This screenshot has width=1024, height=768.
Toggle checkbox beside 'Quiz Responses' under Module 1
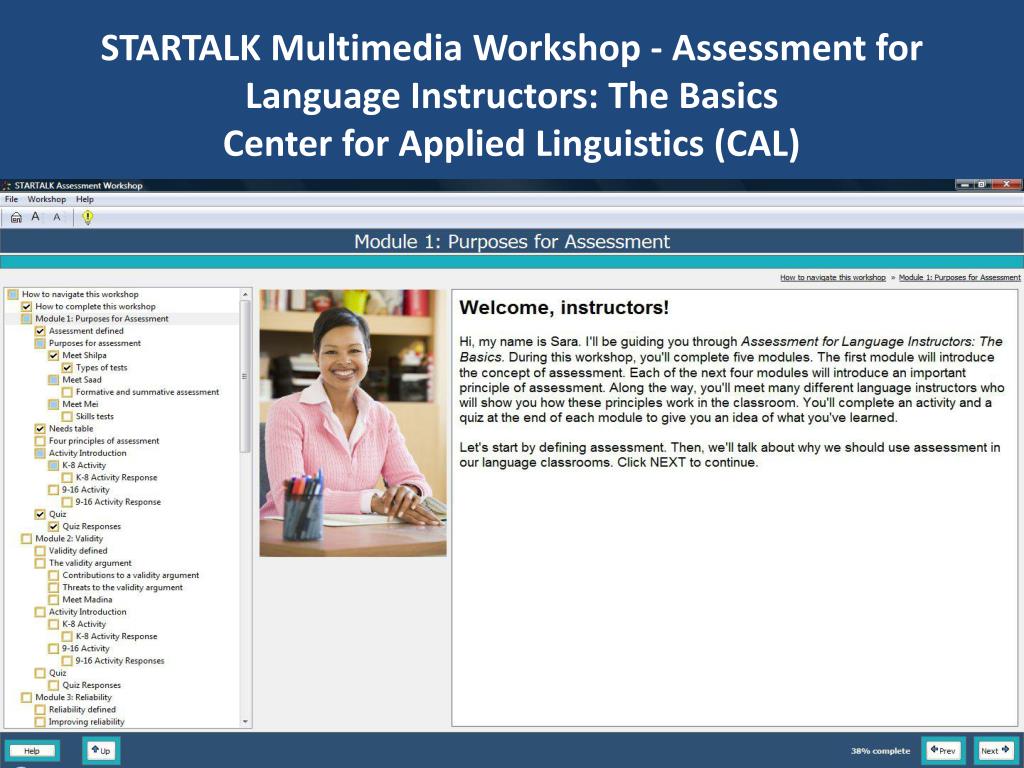pos(54,526)
